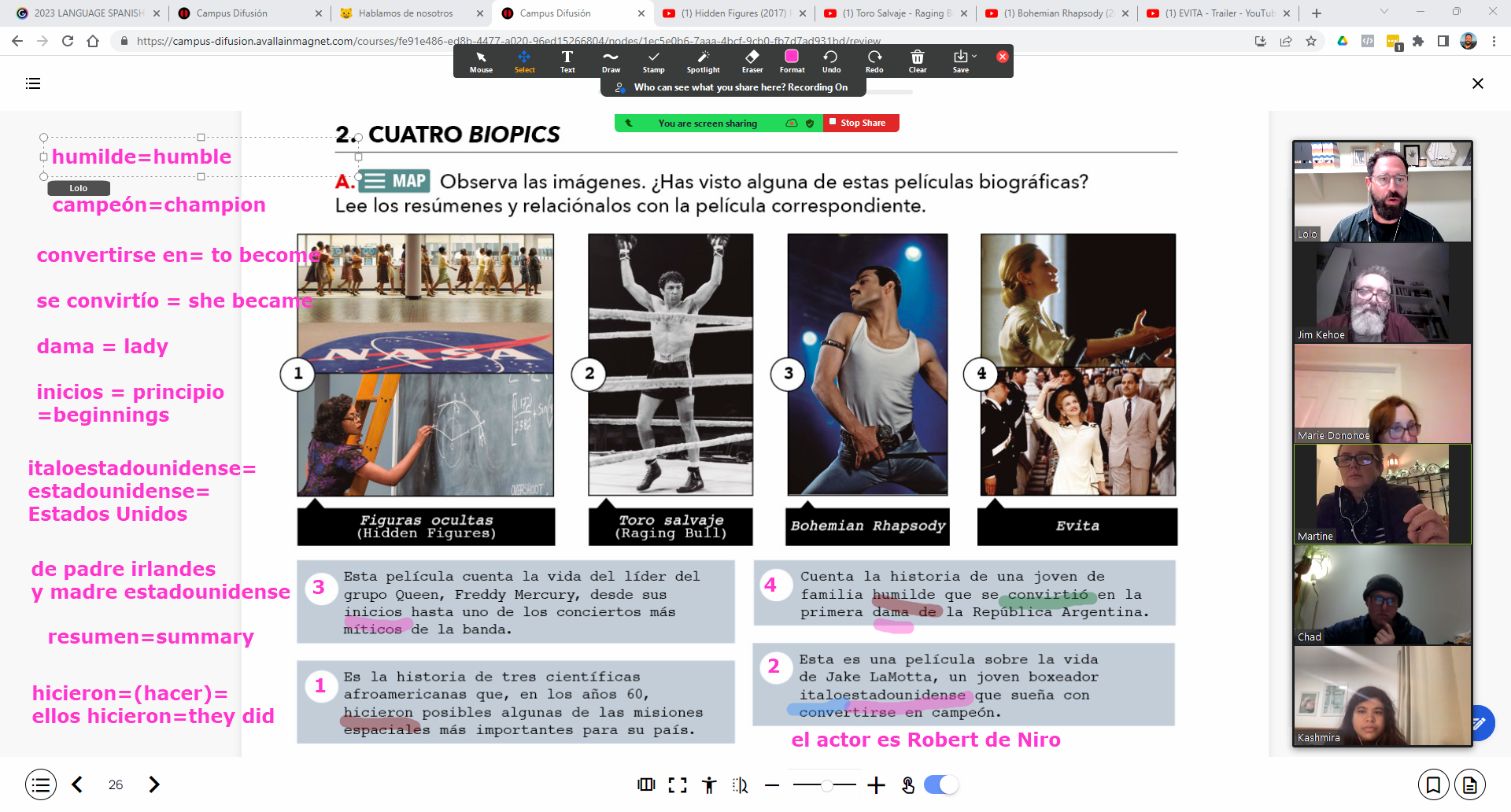Viewport: 1511px width, 812px height.
Task: Select the Figuras ocultas movie image
Action: point(425,365)
